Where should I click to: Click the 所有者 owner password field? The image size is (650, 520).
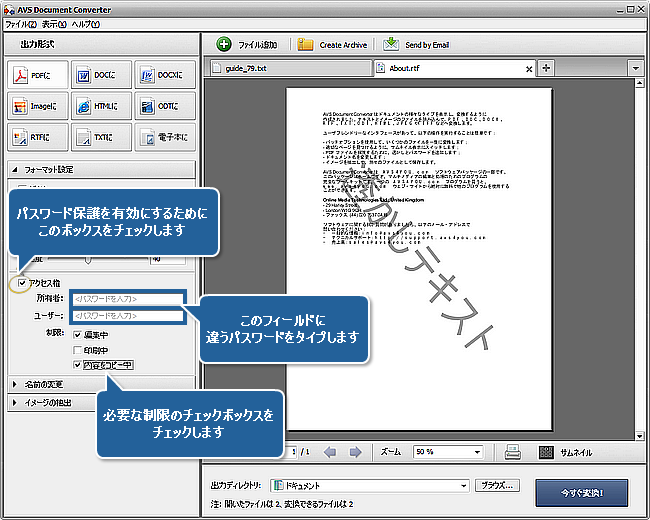[x=127, y=298]
